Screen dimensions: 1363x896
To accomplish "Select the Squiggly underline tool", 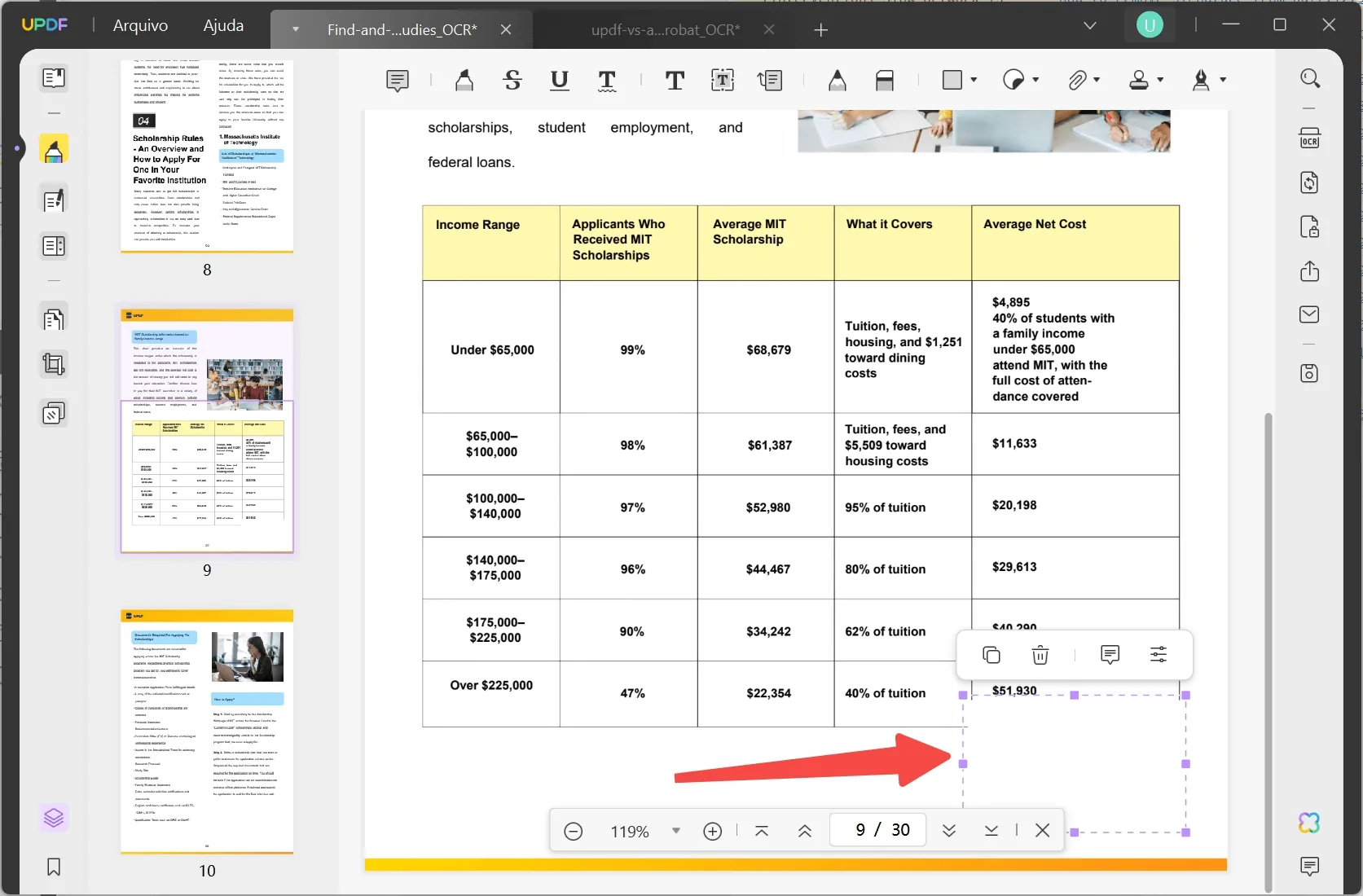I will [x=607, y=81].
